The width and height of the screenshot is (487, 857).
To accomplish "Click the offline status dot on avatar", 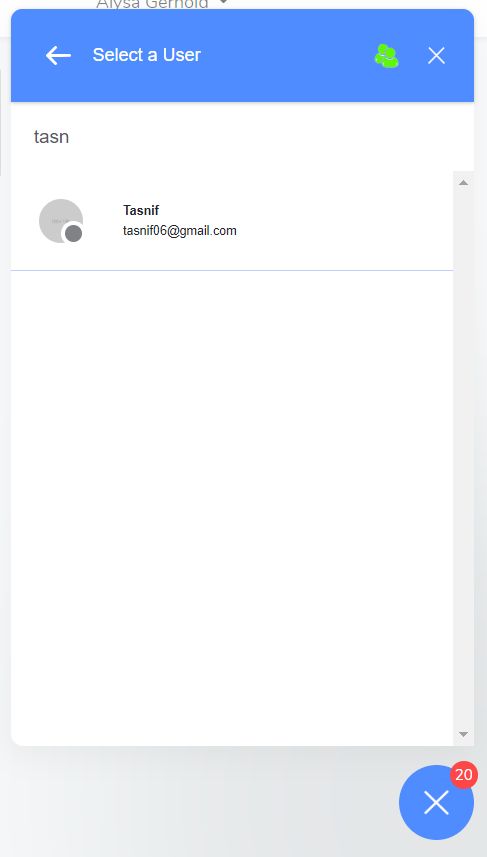I will tap(73, 234).
